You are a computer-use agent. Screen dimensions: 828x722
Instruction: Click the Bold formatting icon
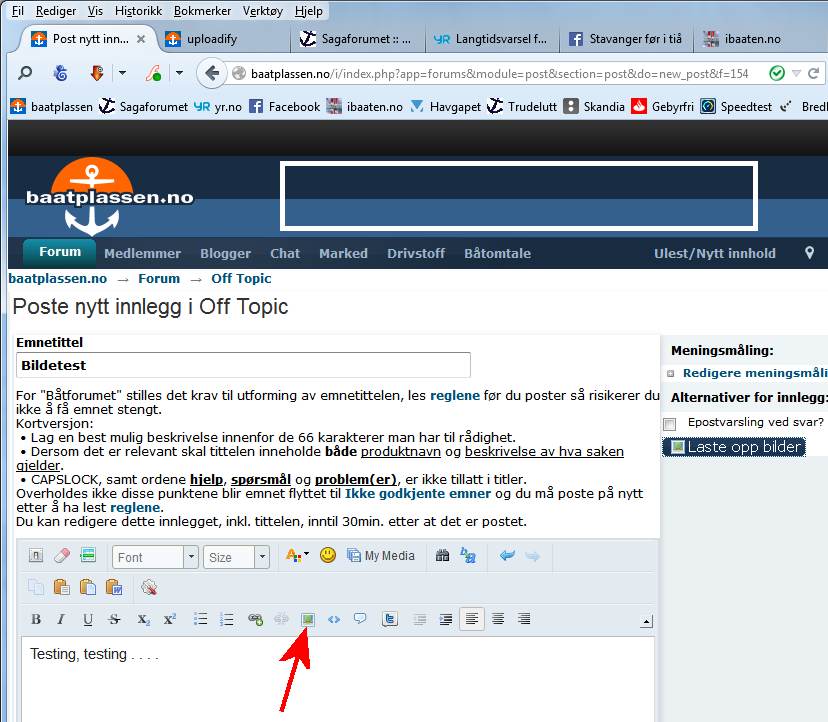click(x=36, y=619)
